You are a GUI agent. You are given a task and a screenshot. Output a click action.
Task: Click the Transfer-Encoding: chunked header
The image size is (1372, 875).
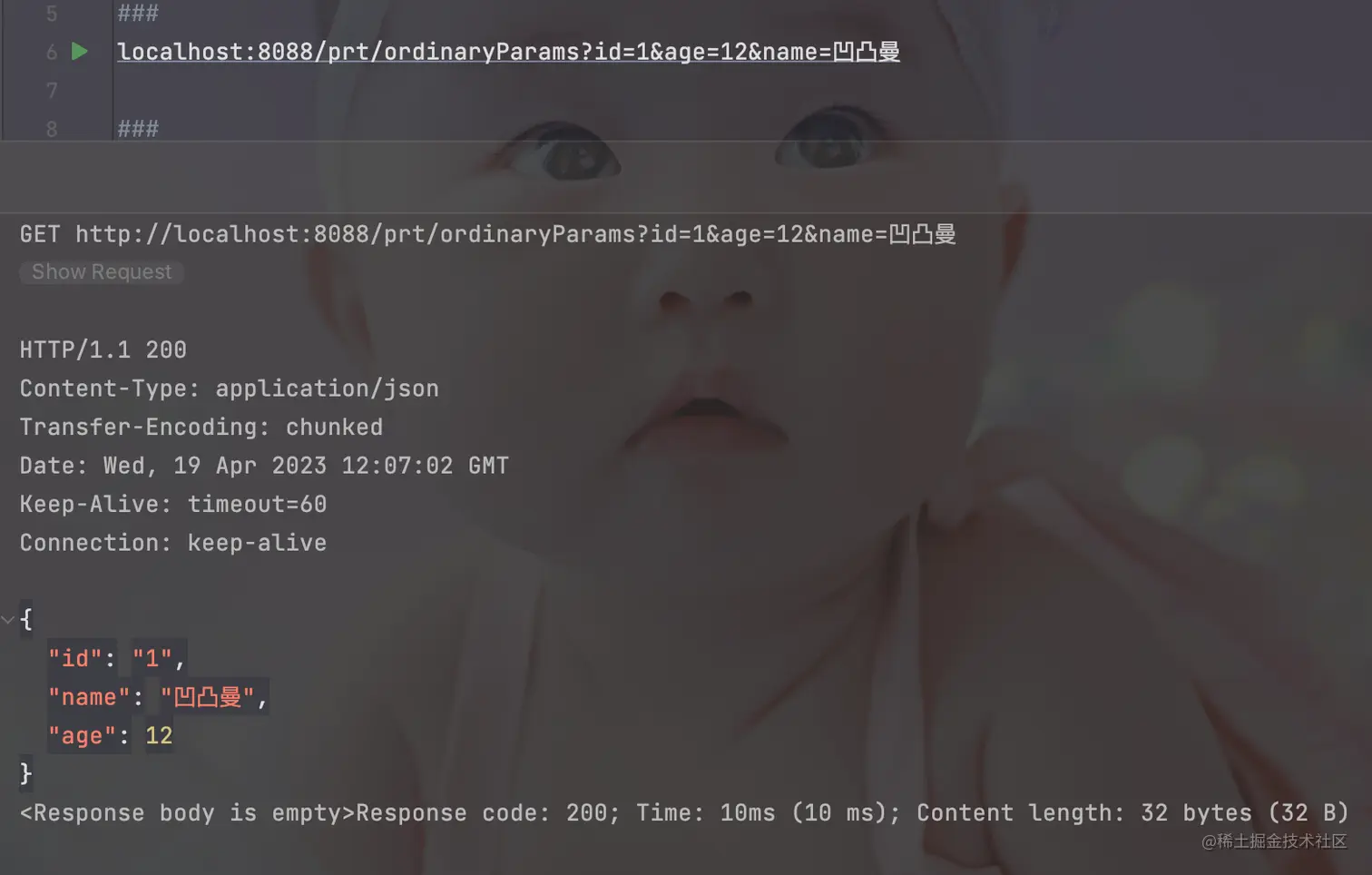click(201, 428)
